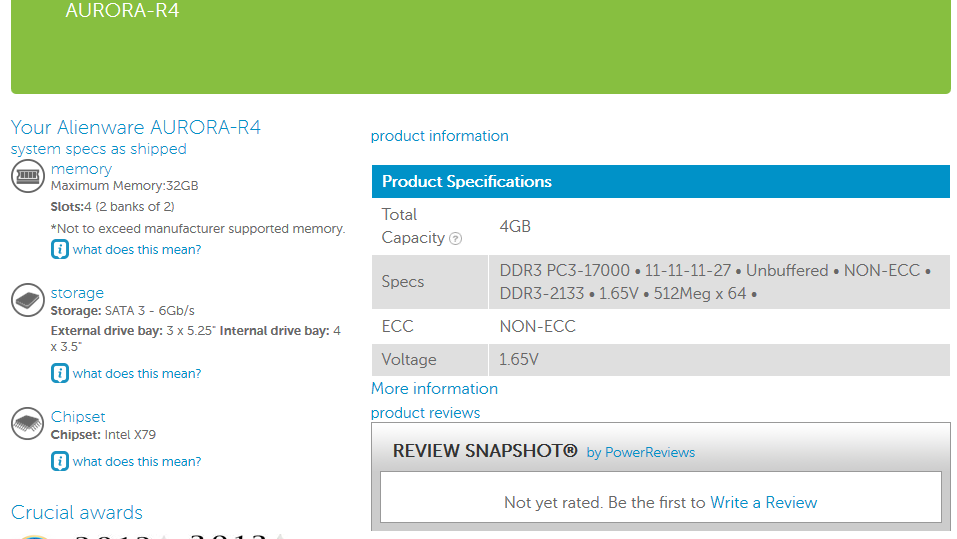Click the More information link
This screenshot has width=957, height=539.
pos(435,389)
